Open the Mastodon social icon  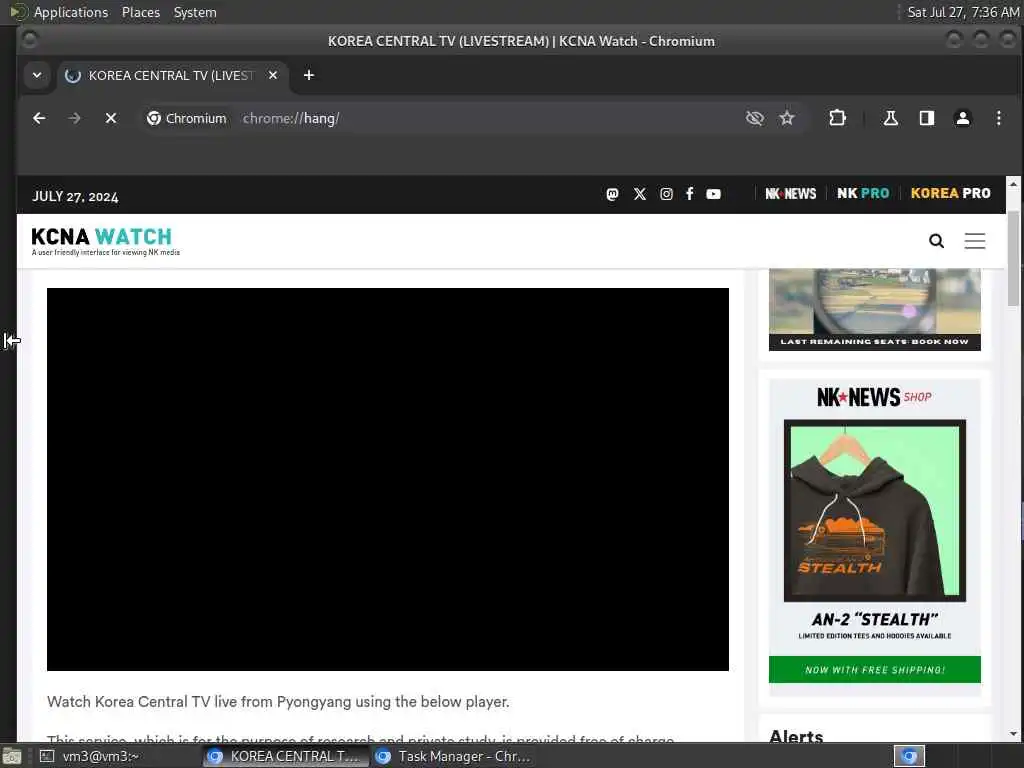pos(612,194)
